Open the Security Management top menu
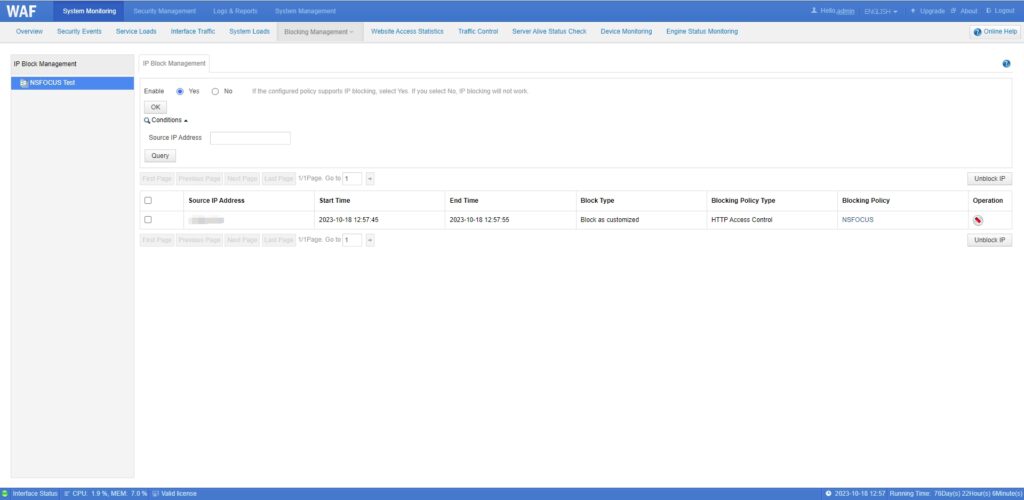This screenshot has width=1024, height=500. (165, 11)
